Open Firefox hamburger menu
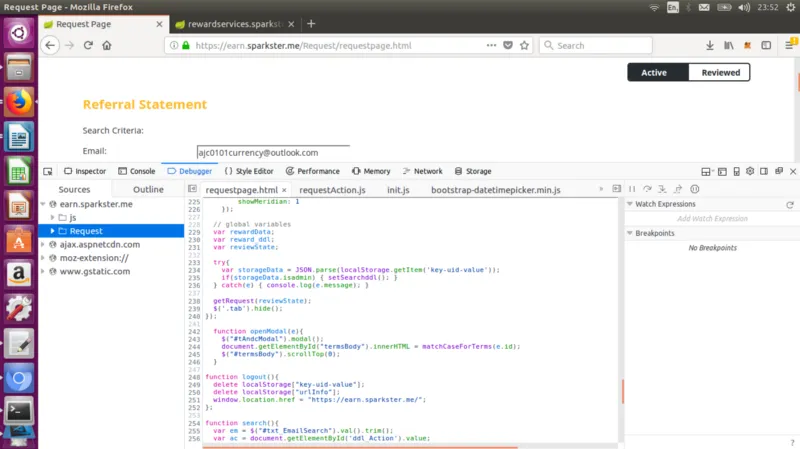This screenshot has width=800, height=449. coord(789,45)
